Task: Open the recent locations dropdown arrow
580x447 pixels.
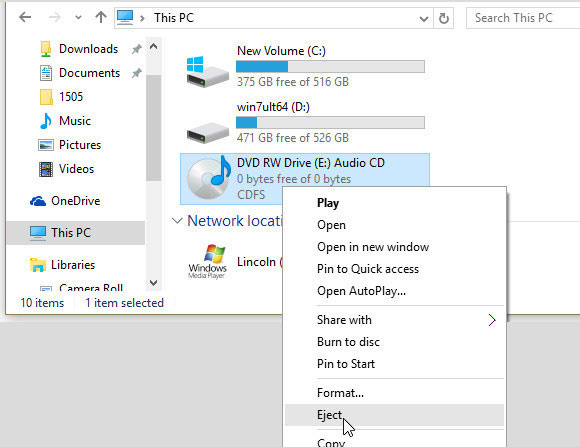Action: click(x=78, y=17)
